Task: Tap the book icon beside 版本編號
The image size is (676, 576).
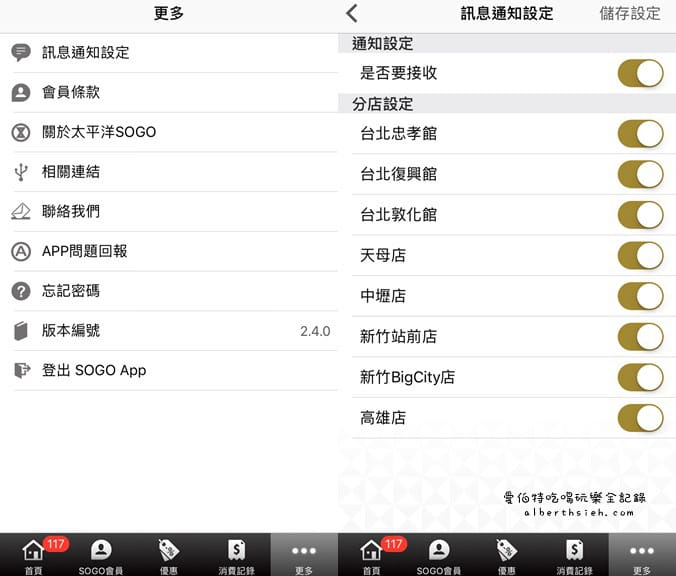Action: (21, 331)
